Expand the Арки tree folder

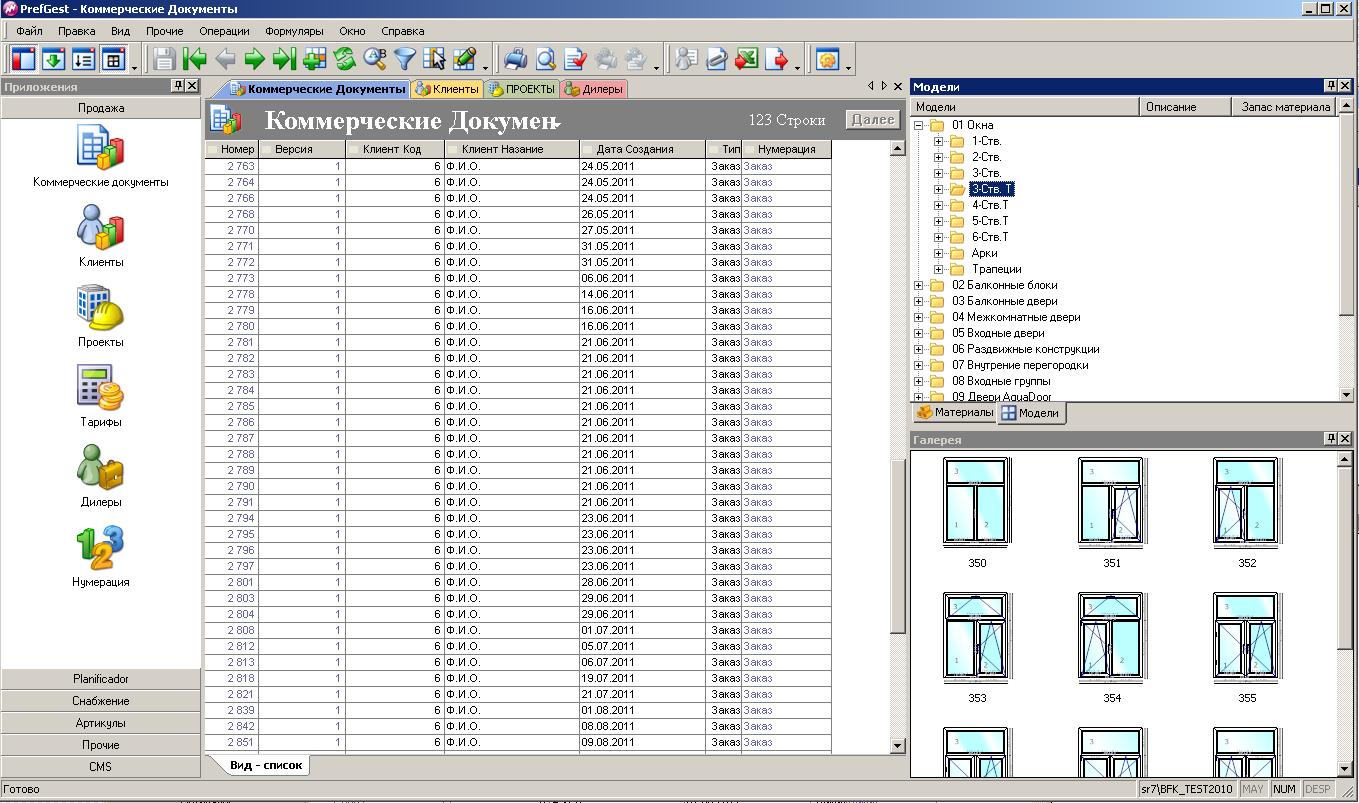(939, 253)
